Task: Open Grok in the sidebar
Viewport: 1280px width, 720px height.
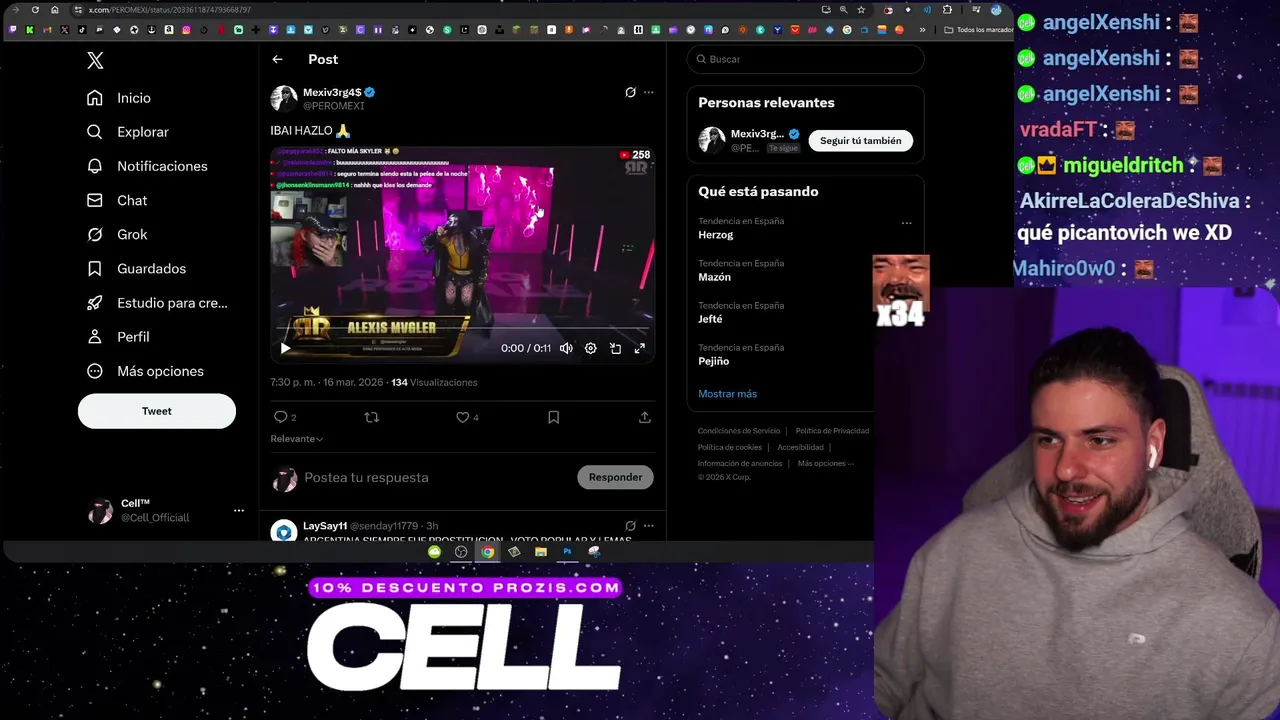Action: point(117,234)
